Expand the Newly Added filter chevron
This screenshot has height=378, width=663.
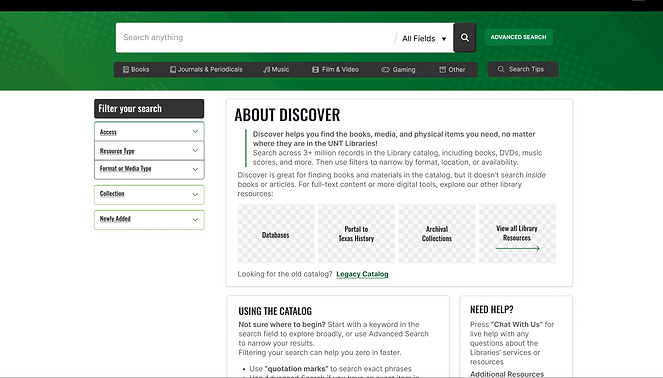[x=195, y=219]
